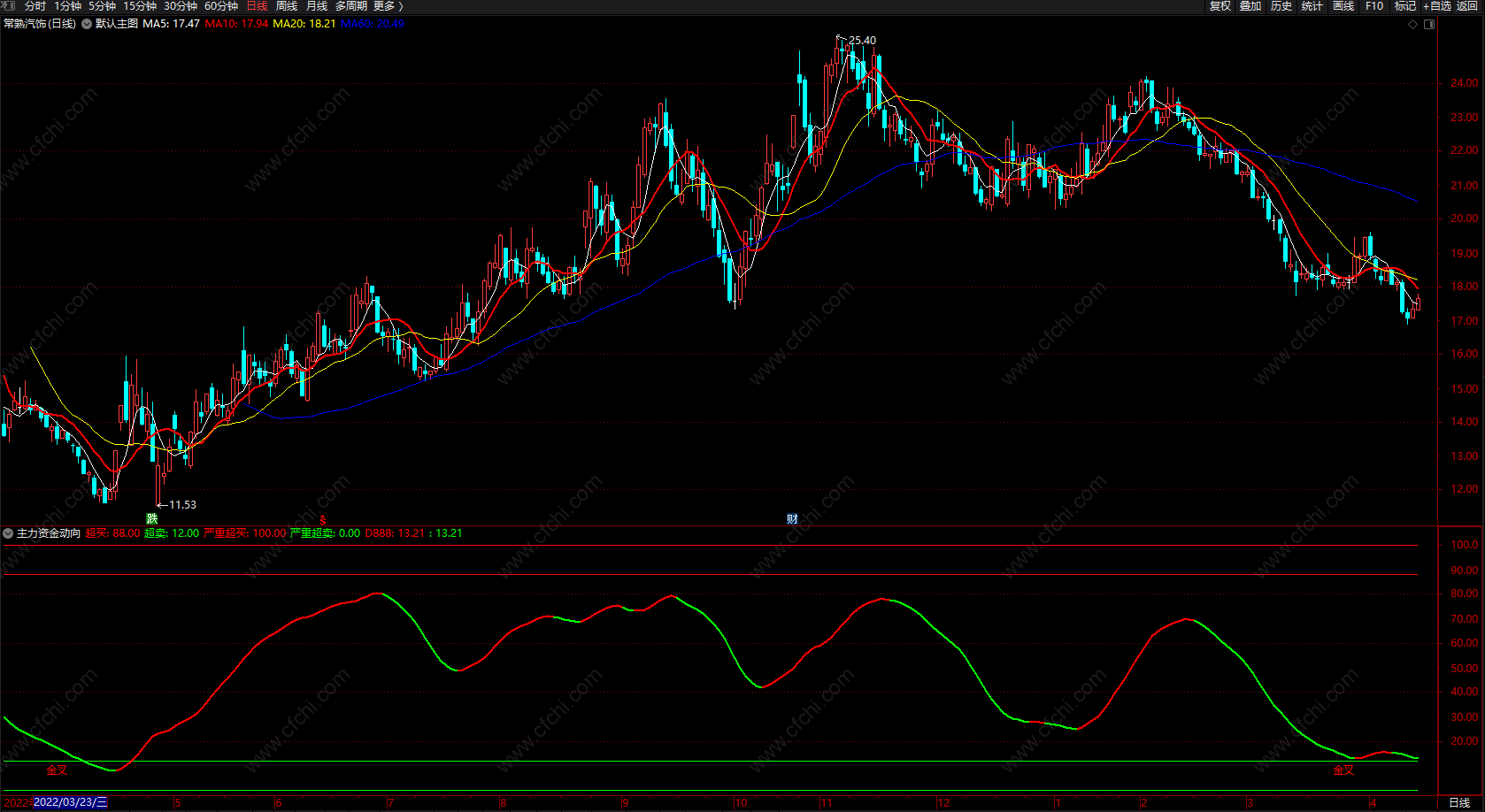Add stock with +自选 button
Screen dimensions: 1485x812
(x=1437, y=6)
